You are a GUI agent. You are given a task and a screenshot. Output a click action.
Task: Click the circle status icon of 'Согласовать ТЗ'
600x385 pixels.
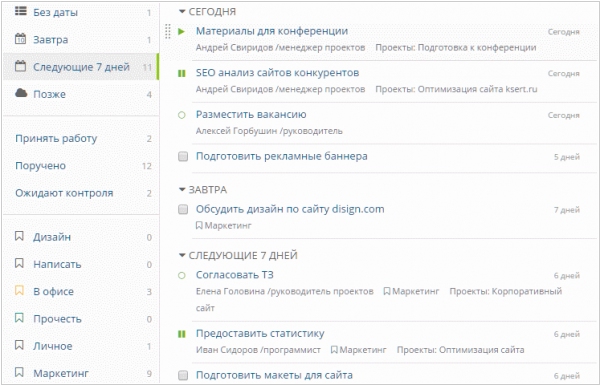click(x=182, y=275)
